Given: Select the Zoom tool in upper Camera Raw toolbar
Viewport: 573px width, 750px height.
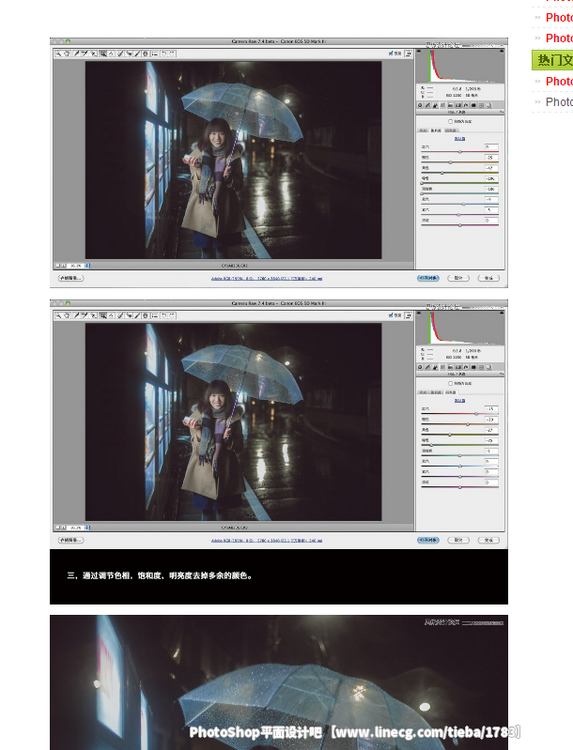Looking at the screenshot, I should (59, 54).
